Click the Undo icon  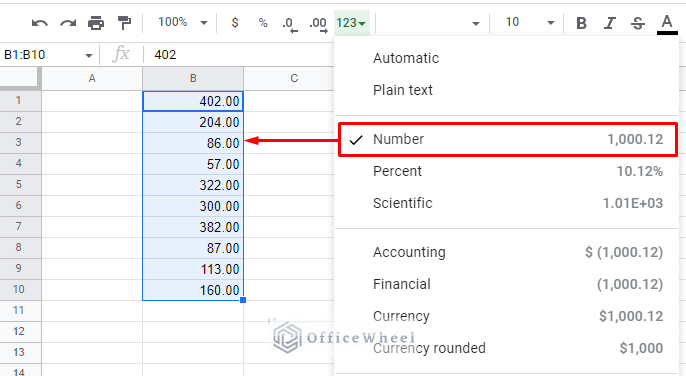click(x=40, y=23)
